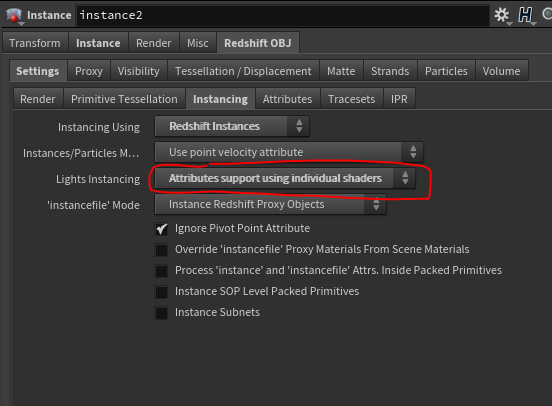Click the Instance node type icon

(x=14, y=15)
